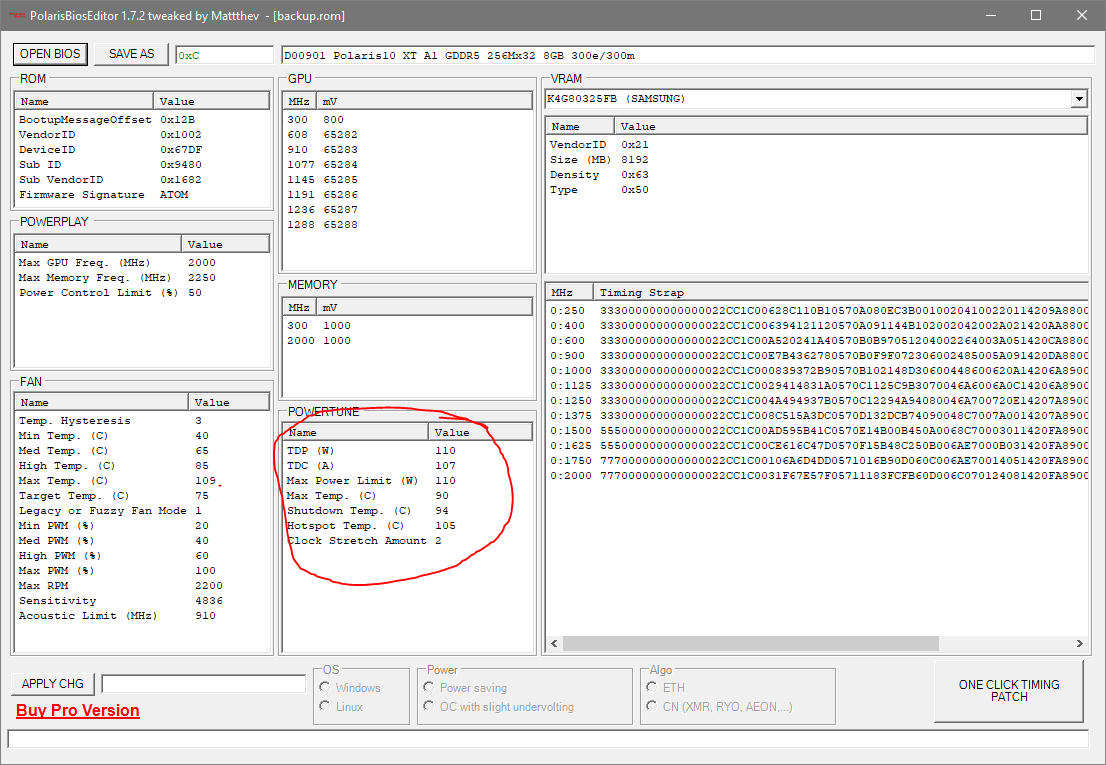Select the TDC (A) row value 107

(445, 465)
